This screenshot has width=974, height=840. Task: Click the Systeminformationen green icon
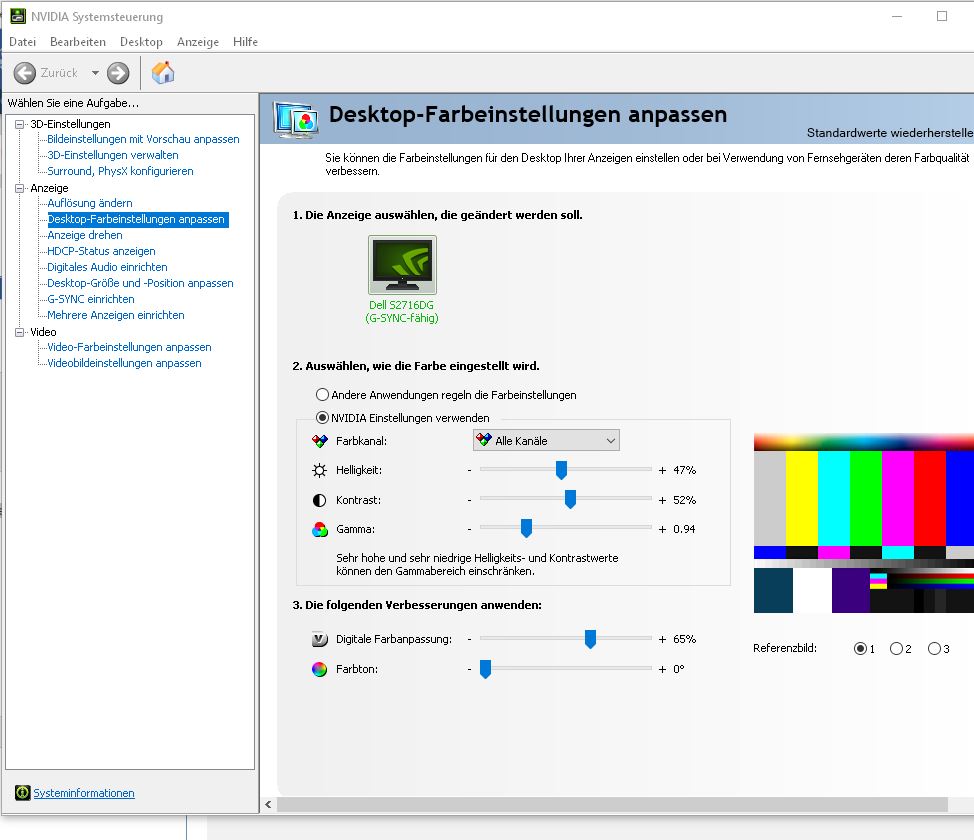(22, 792)
